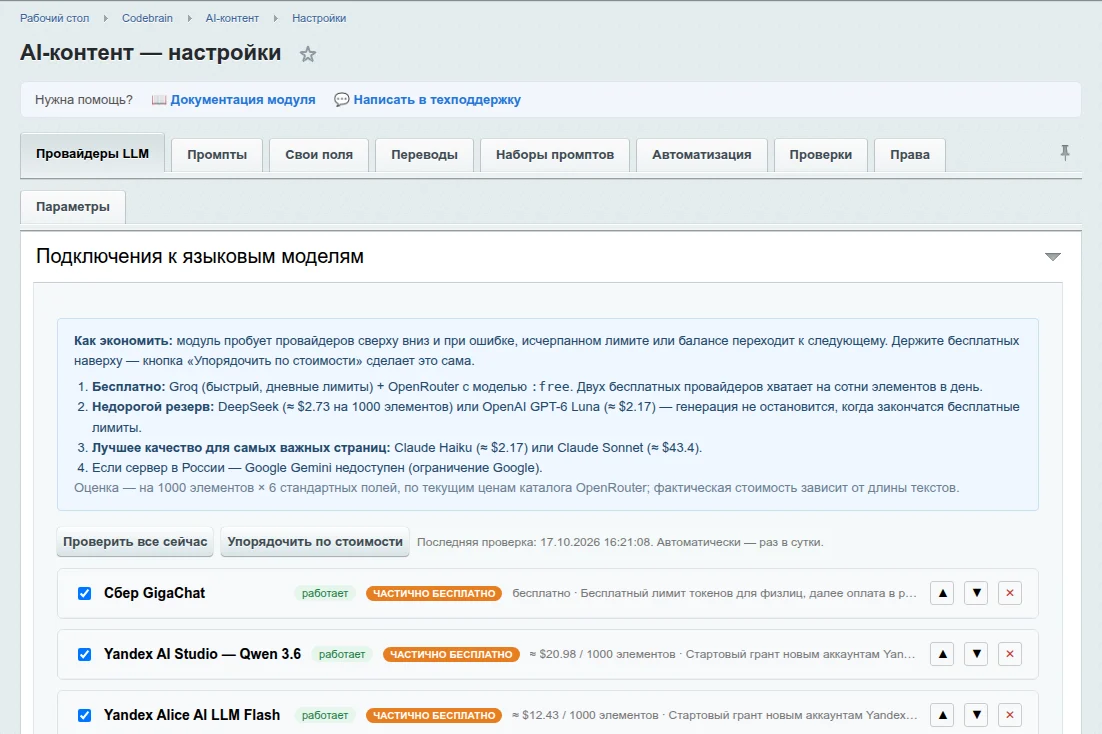Screen dimensions: 1102x734
Task: Click the book icon next to Документация модуля
Action: point(159,100)
